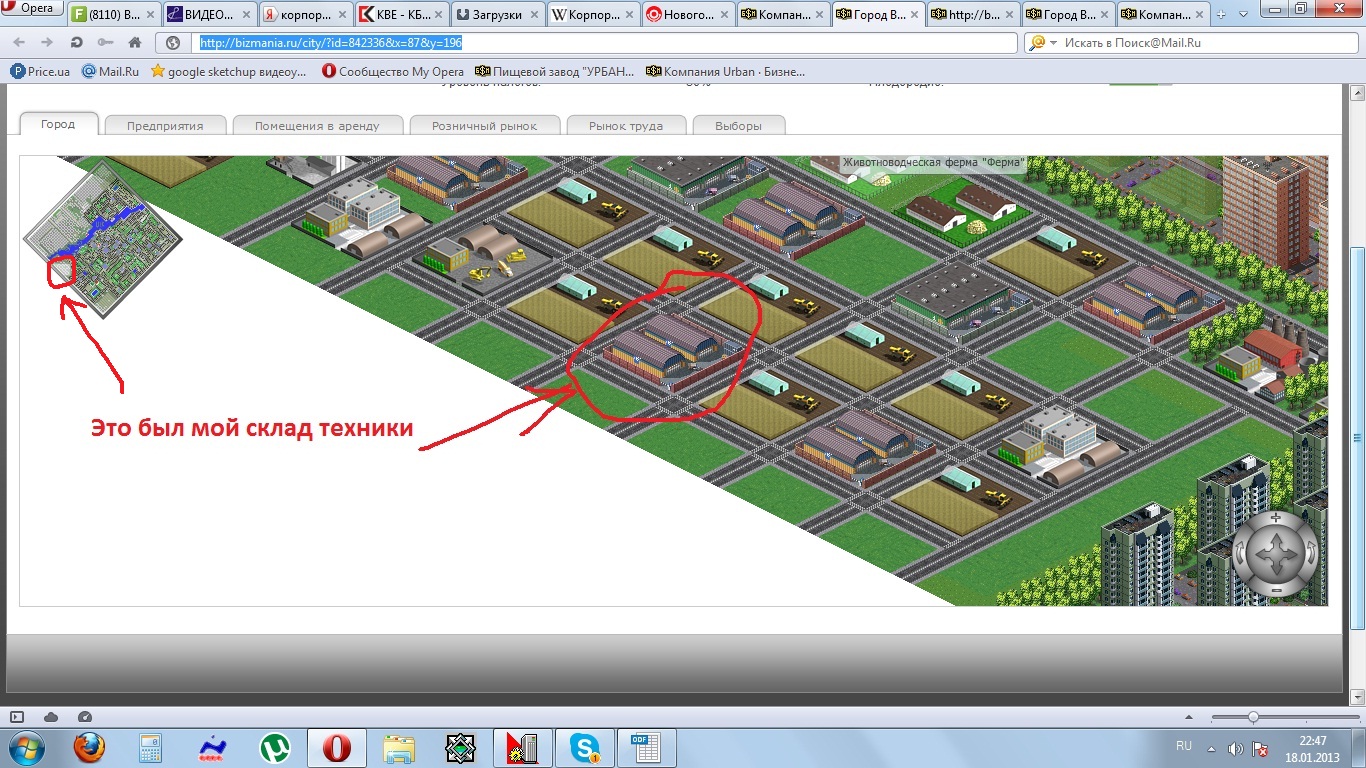Open uTorrent from the taskbar
The width and height of the screenshot is (1366, 768).
click(273, 748)
